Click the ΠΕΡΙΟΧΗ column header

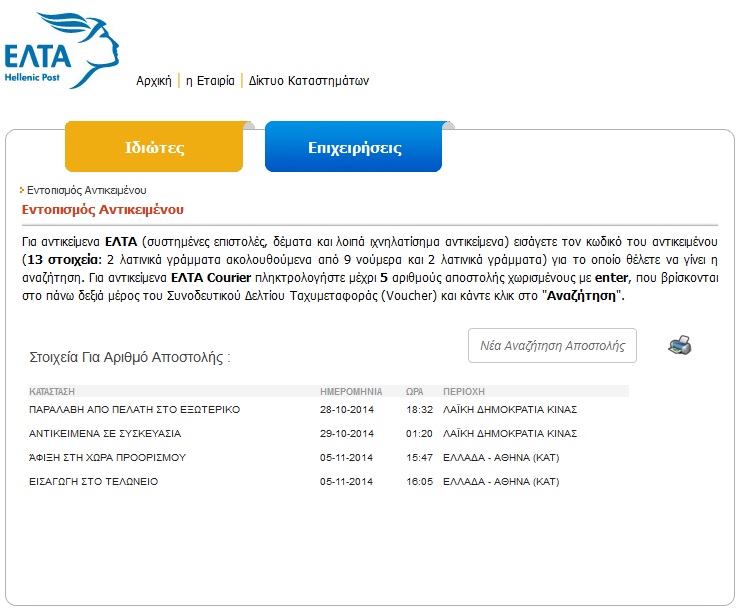tap(464, 392)
